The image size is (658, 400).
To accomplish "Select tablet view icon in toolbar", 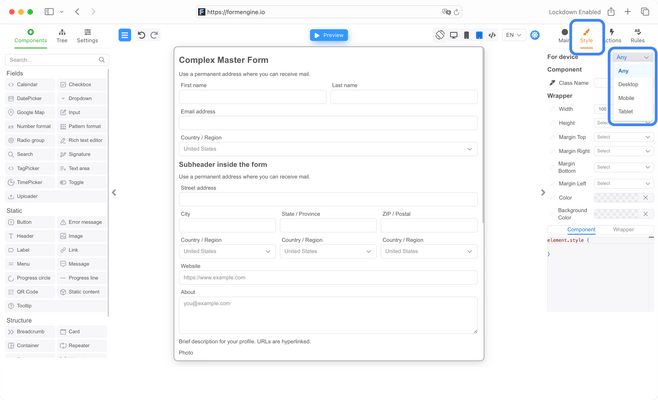I will pyautogui.click(x=479, y=35).
